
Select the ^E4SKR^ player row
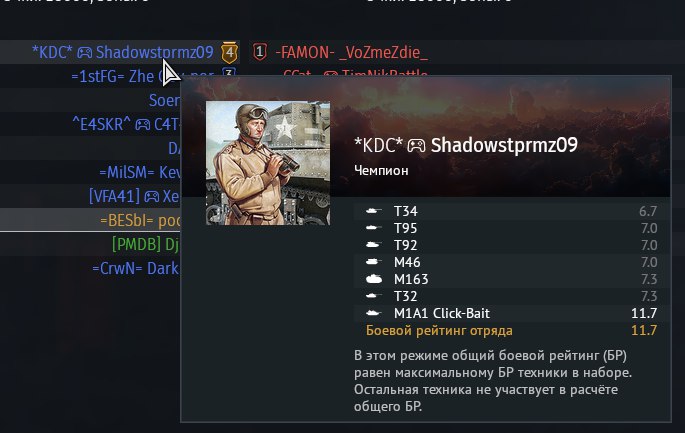pyautogui.click(x=90, y=125)
